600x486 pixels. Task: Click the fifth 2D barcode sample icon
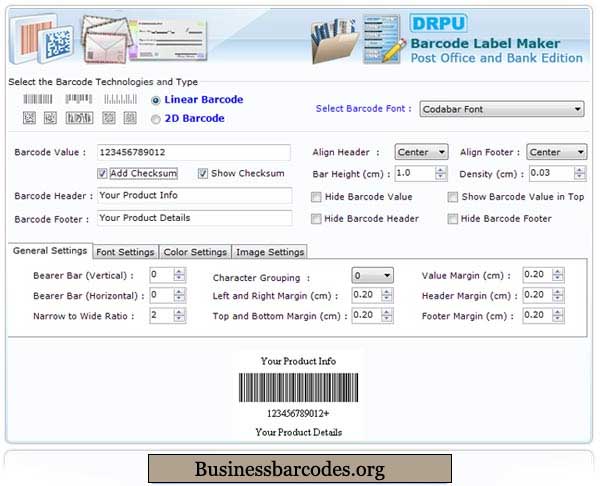pyautogui.click(x=130, y=118)
